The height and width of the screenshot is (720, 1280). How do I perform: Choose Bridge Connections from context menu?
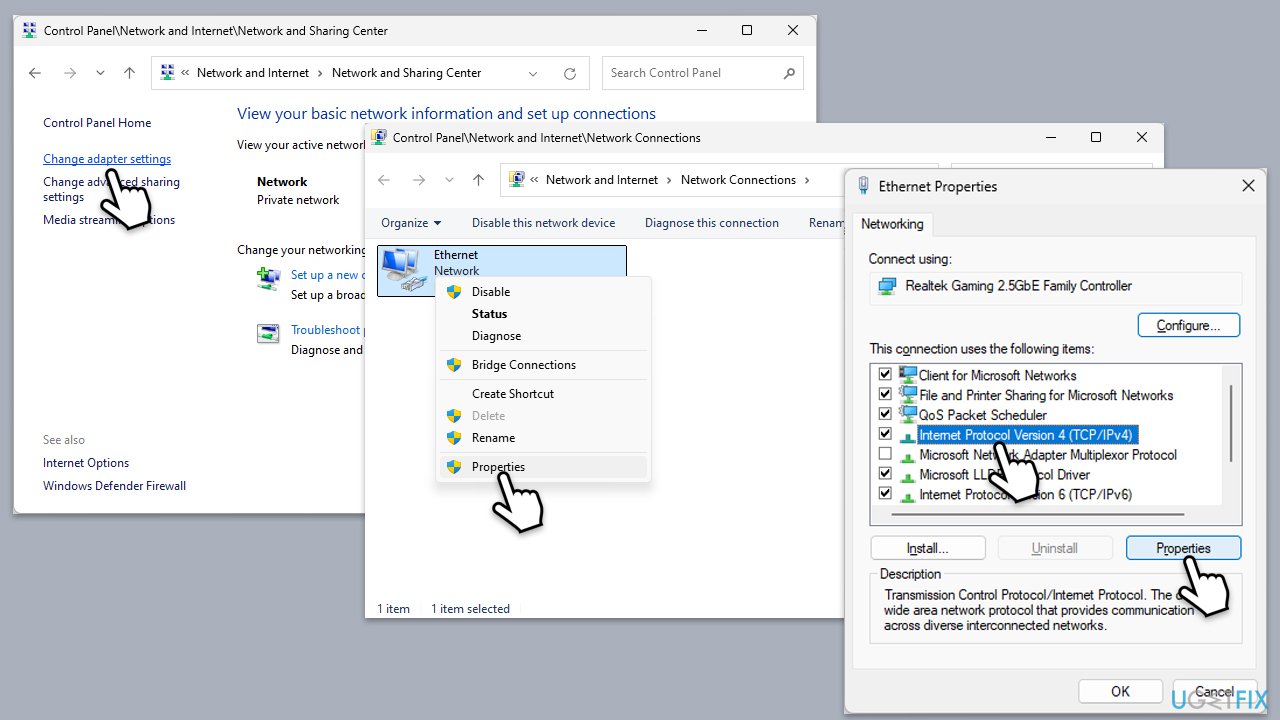tap(544, 365)
